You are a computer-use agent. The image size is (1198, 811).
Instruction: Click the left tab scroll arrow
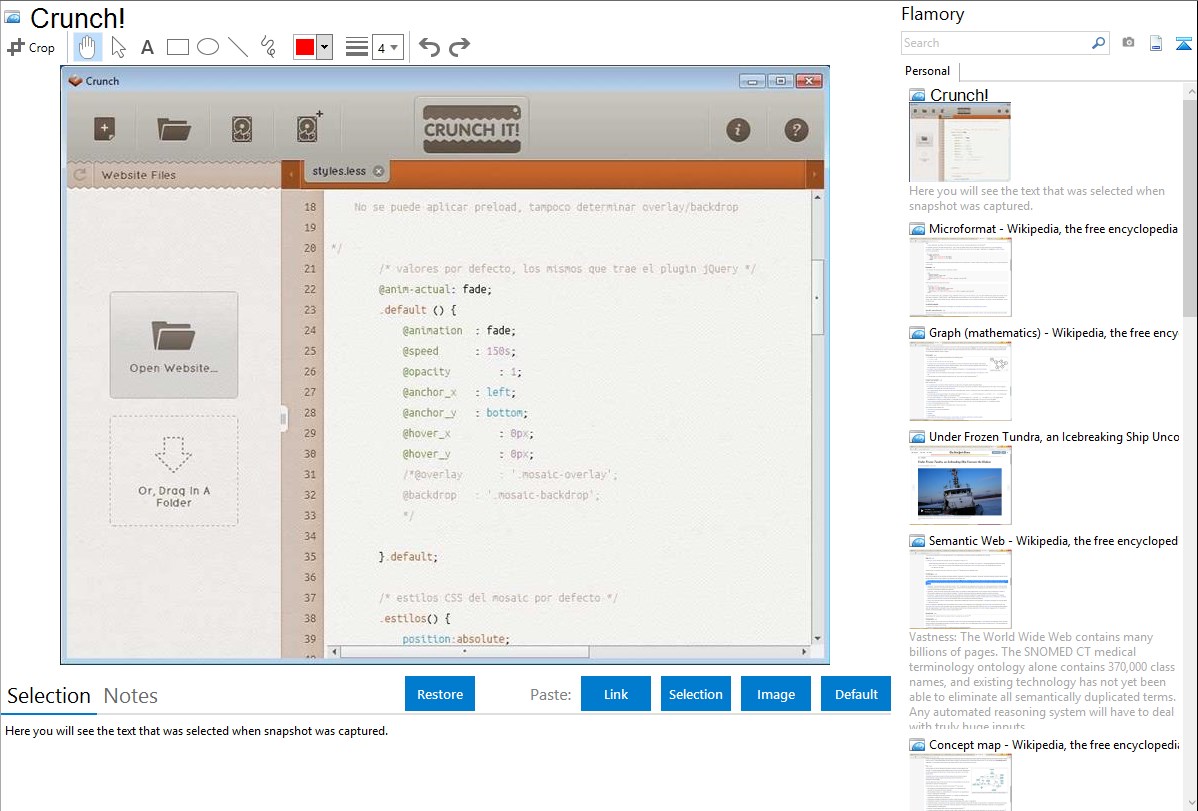point(291,174)
